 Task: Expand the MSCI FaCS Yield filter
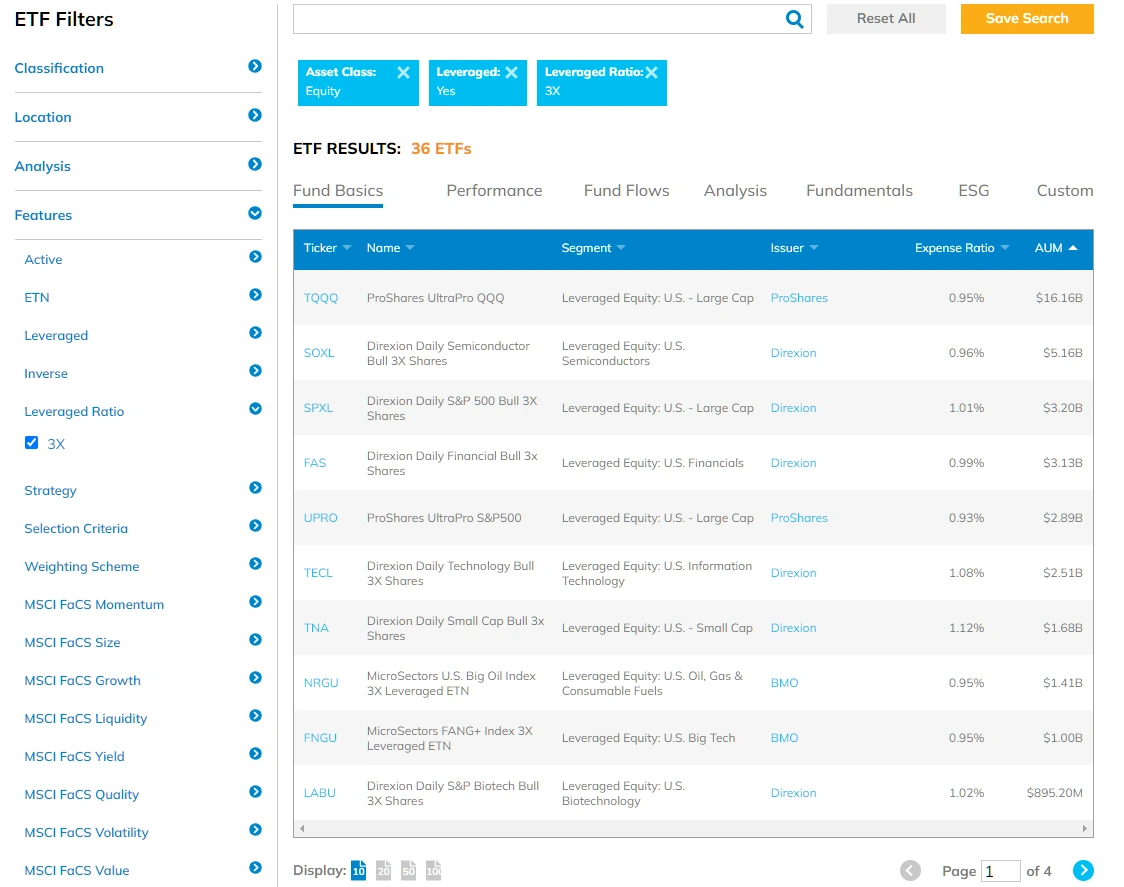pos(255,754)
